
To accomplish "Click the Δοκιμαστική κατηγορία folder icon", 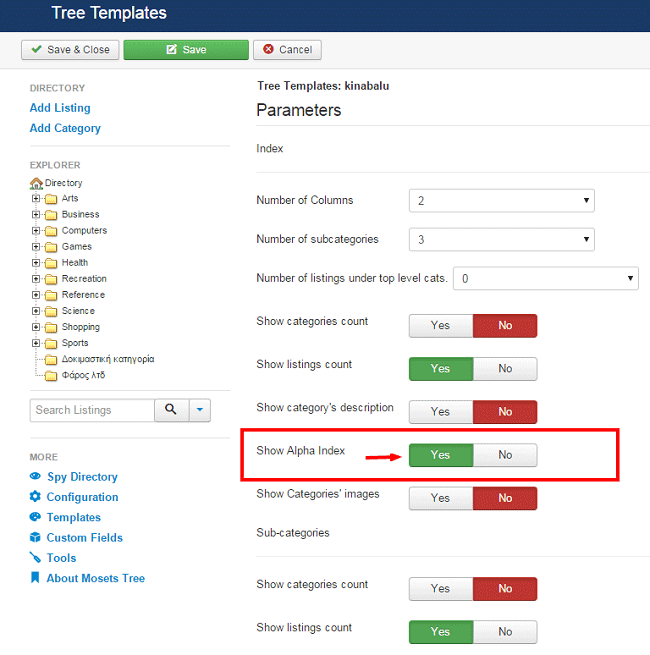I will point(51,360).
